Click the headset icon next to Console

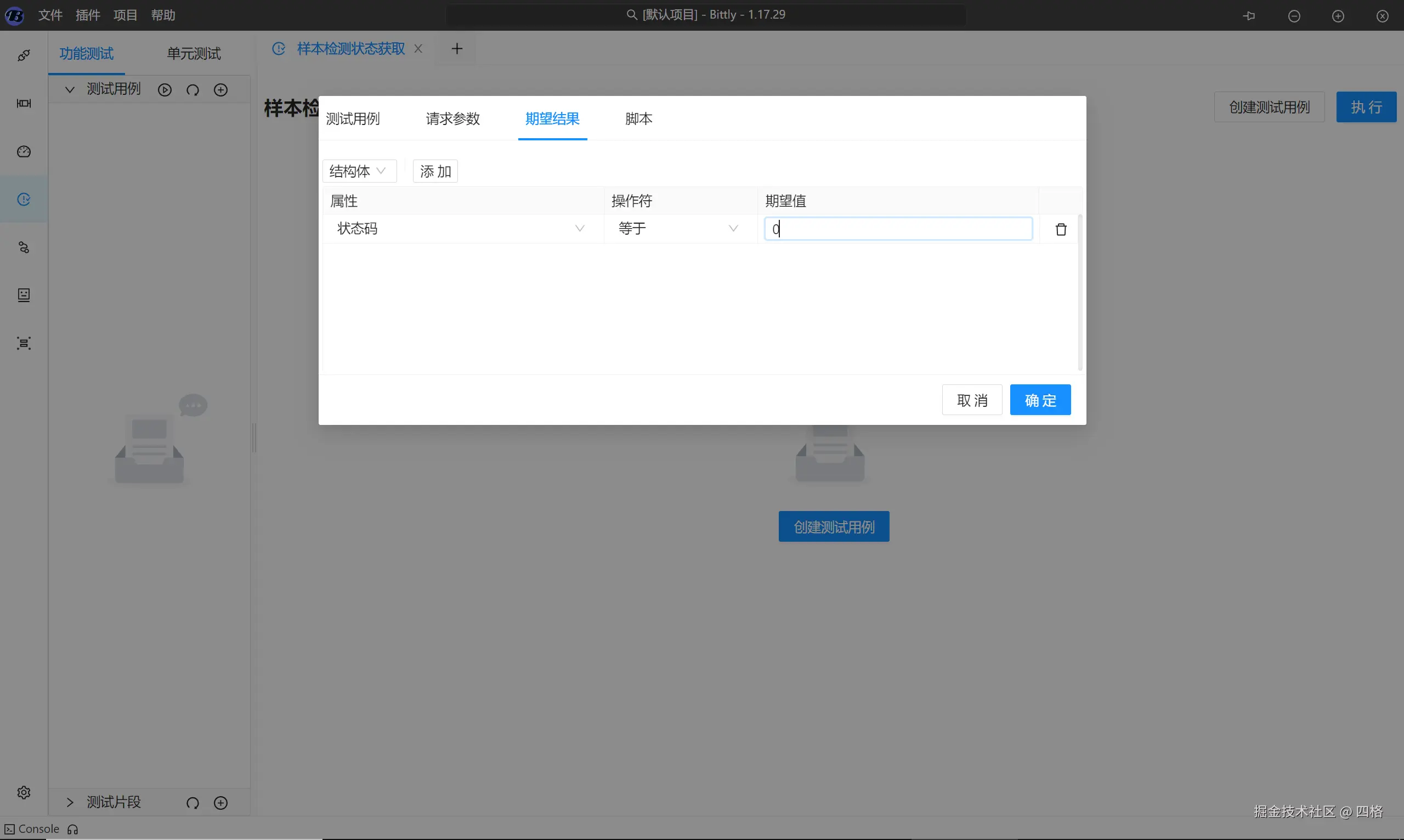coord(73,829)
